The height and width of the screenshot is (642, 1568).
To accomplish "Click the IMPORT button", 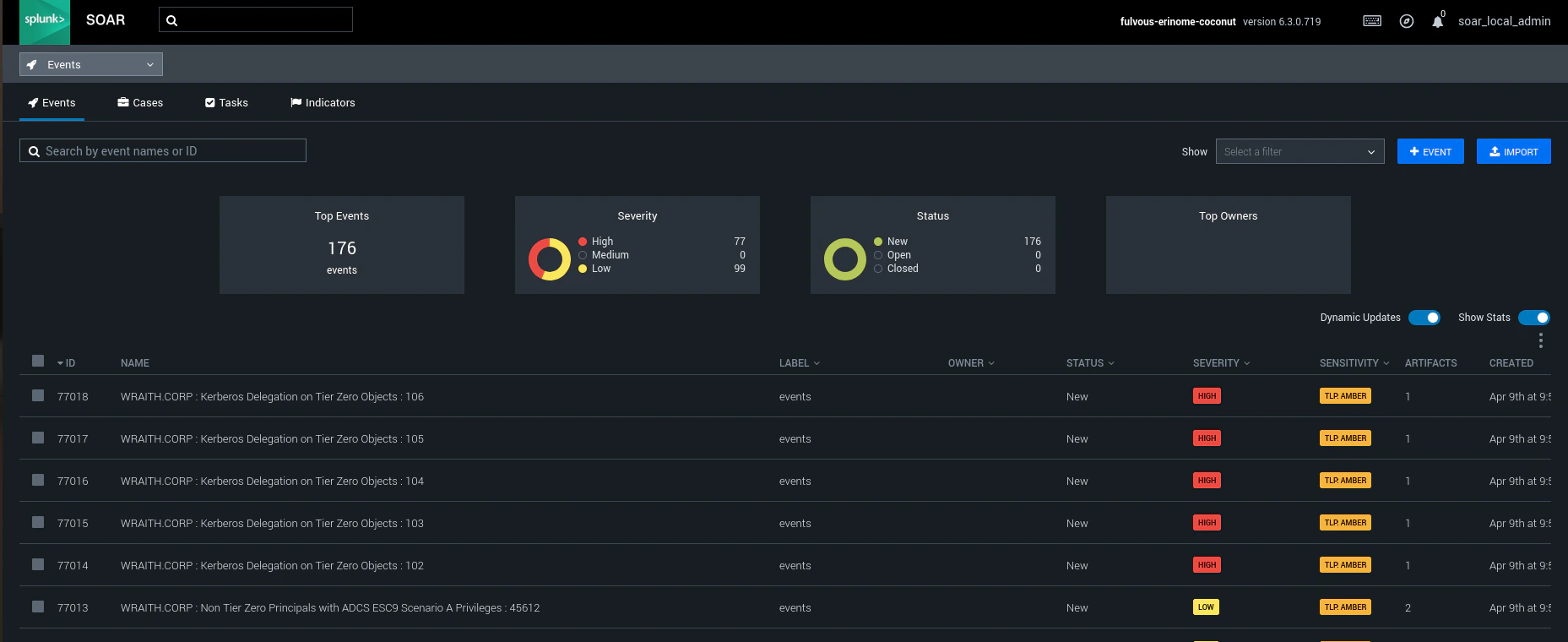I will click(1513, 151).
